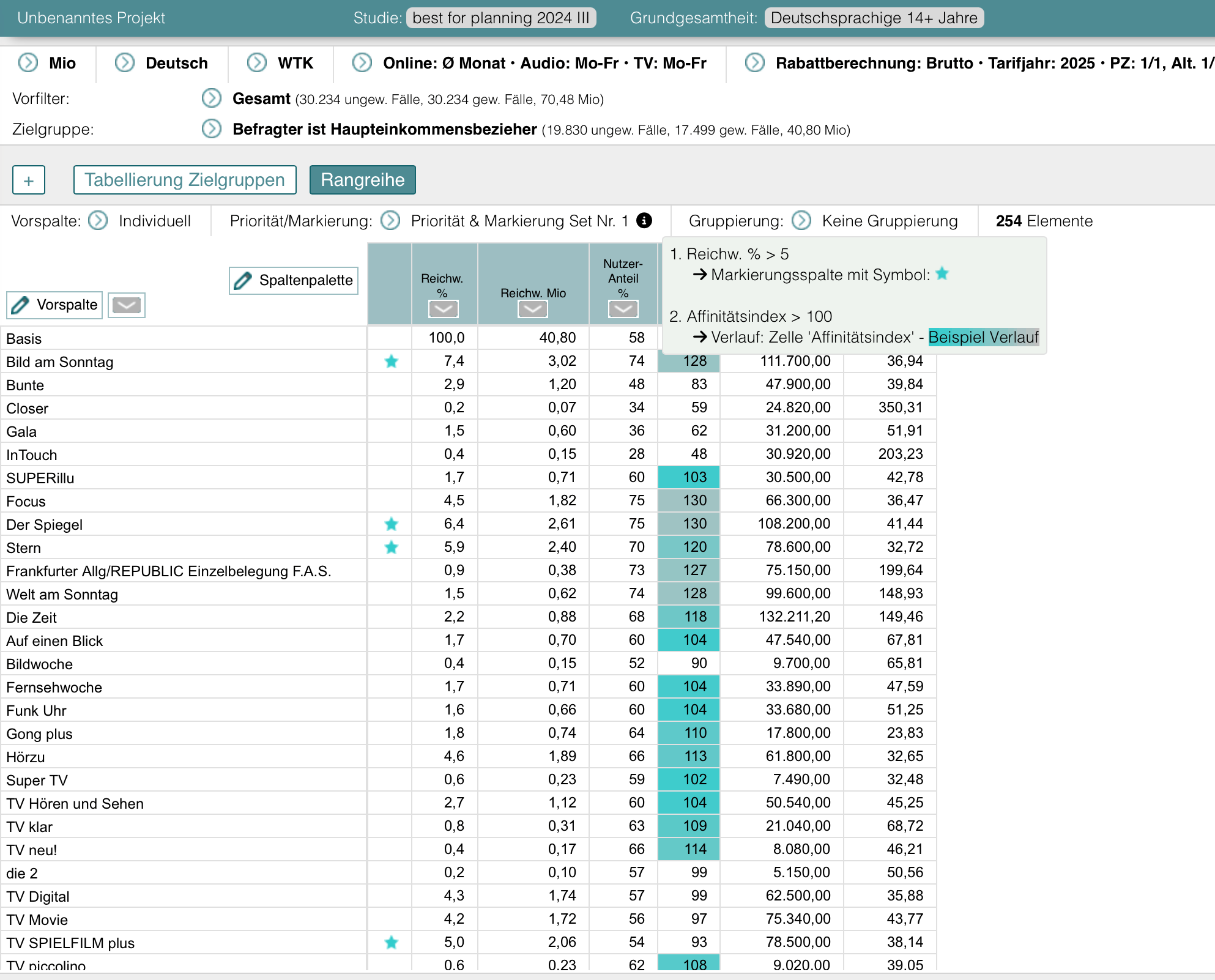Open the Reichw. Mio column dropdown
The width and height of the screenshot is (1215, 980).
[x=532, y=309]
